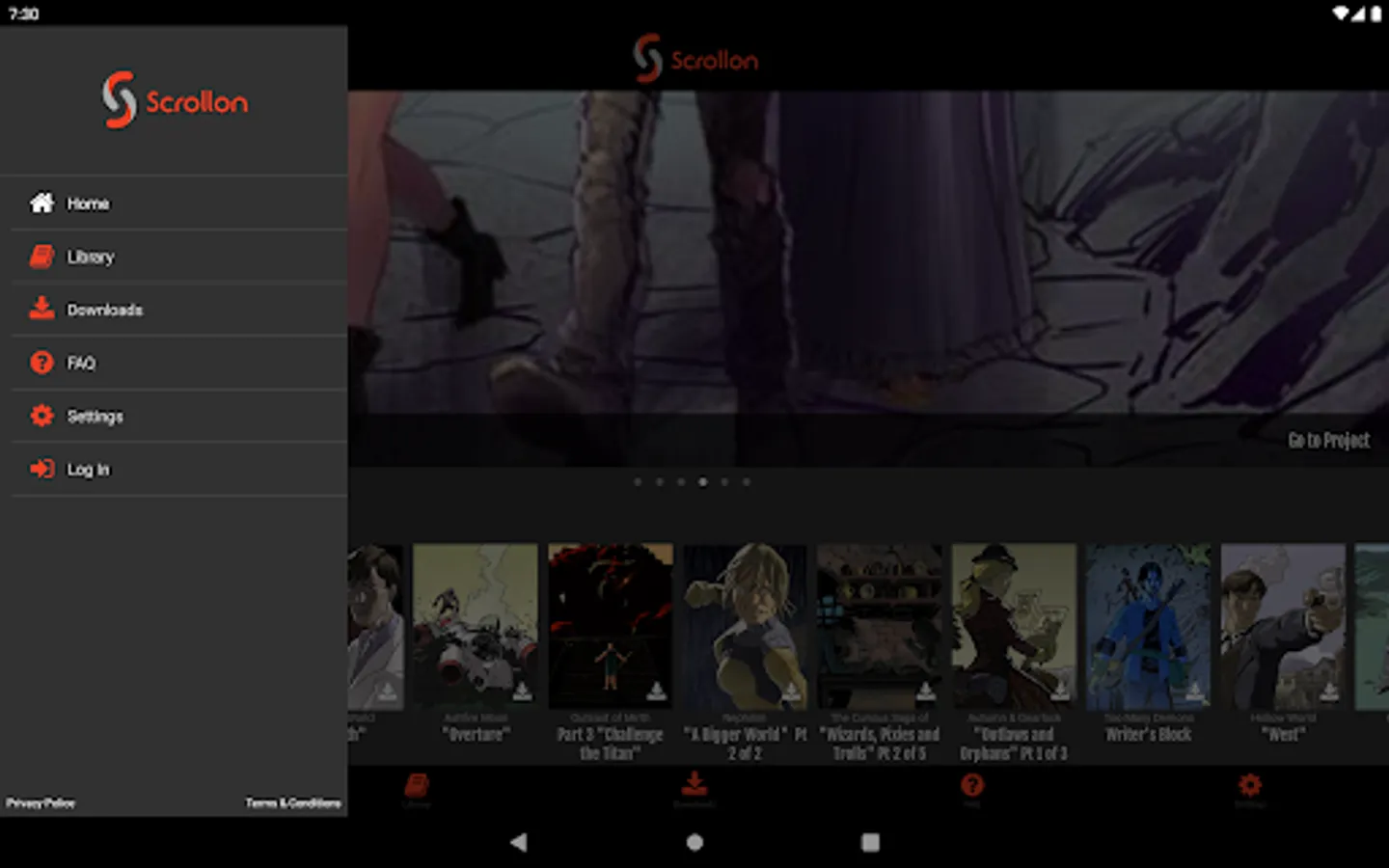Click the "A Bigger World" Pt 2 of 2 title
The height and width of the screenshot is (868, 1389).
tap(745, 744)
